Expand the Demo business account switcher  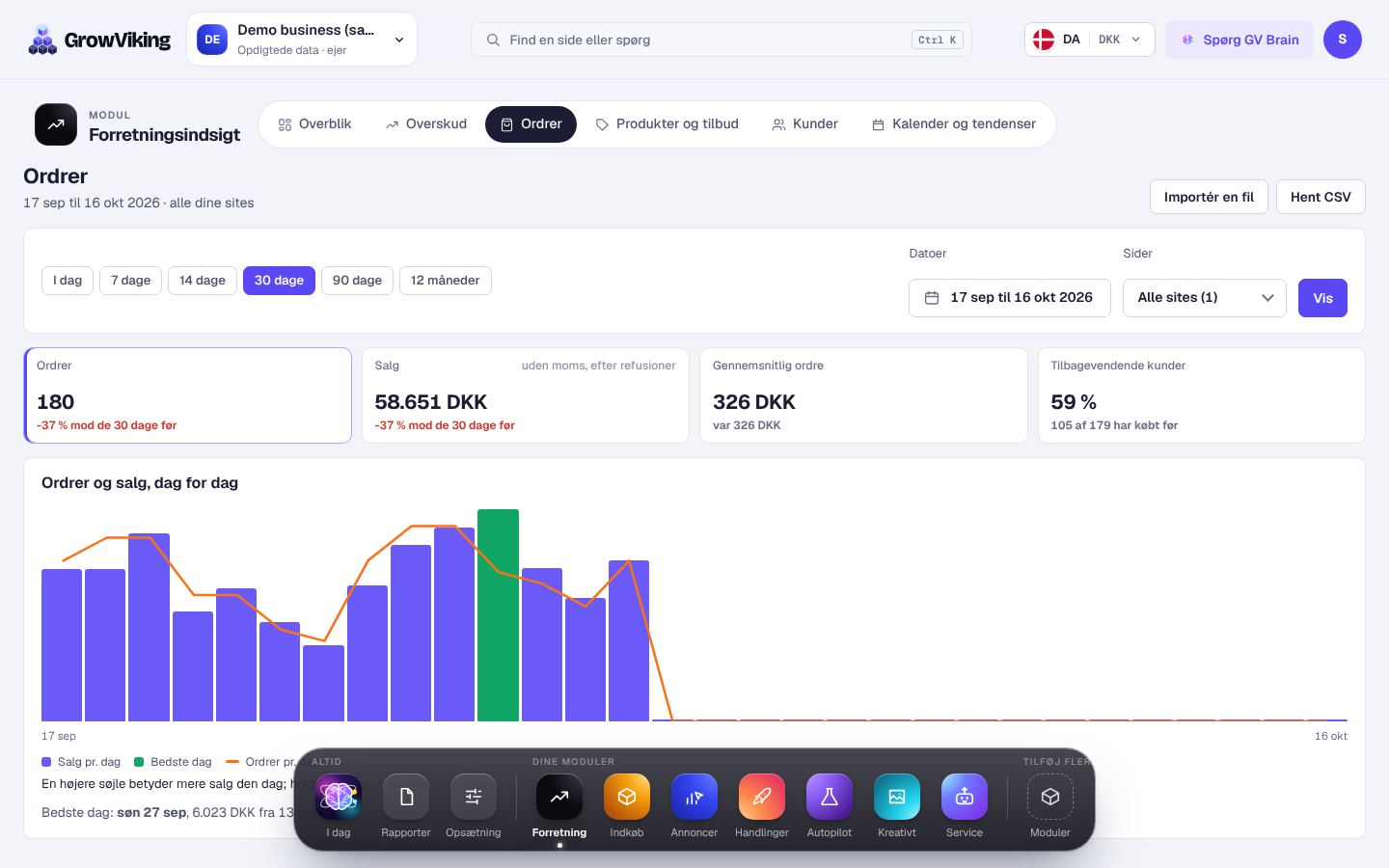click(x=302, y=40)
